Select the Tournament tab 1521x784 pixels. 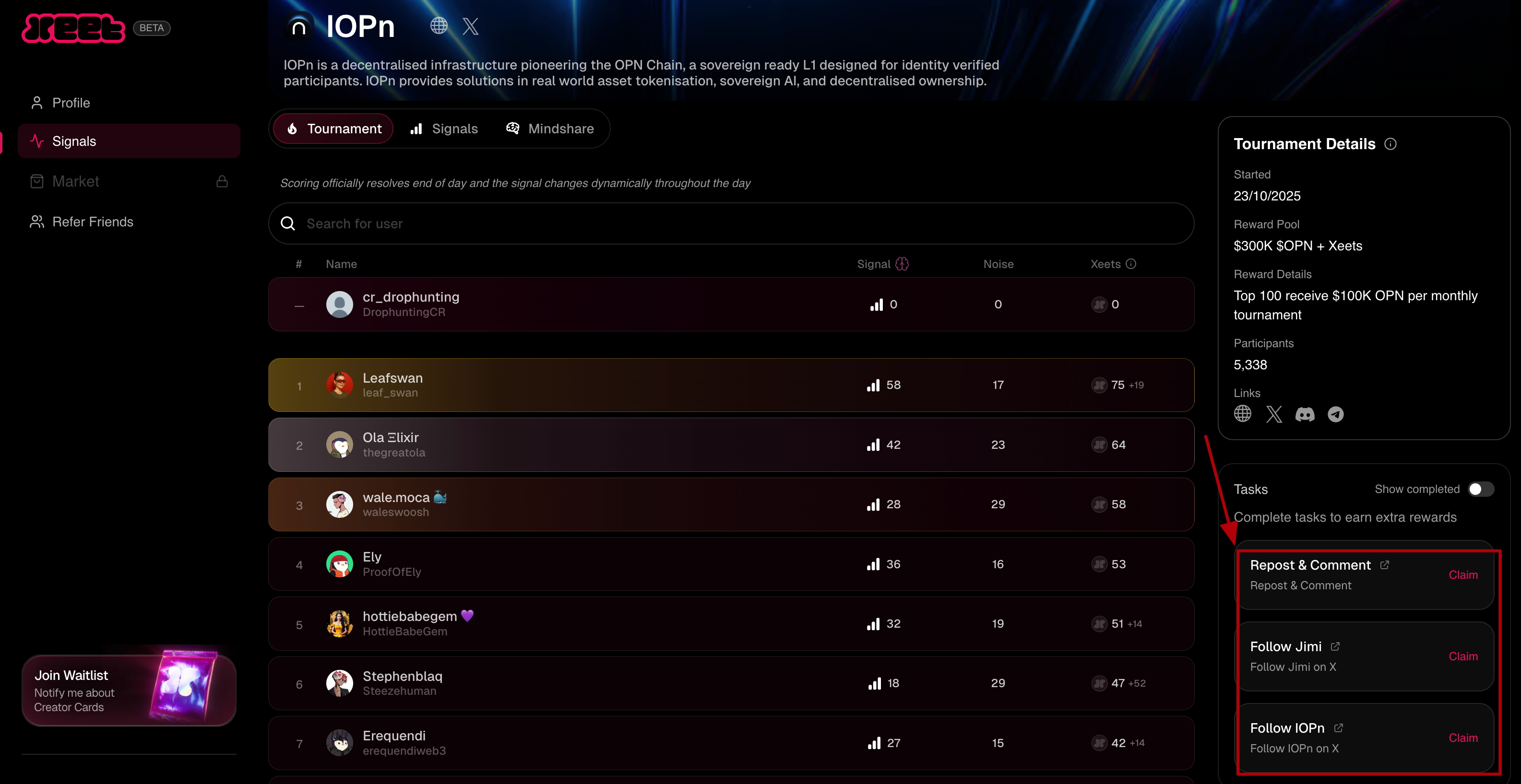click(x=334, y=129)
